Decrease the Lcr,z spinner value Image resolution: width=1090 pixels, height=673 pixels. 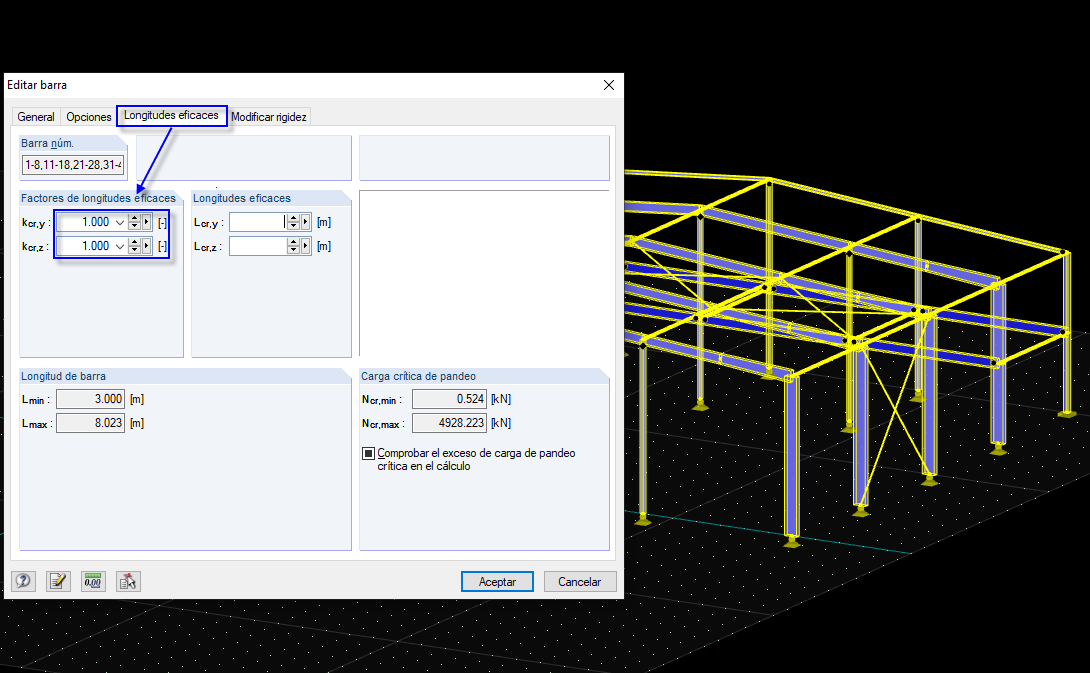pyautogui.click(x=293, y=250)
